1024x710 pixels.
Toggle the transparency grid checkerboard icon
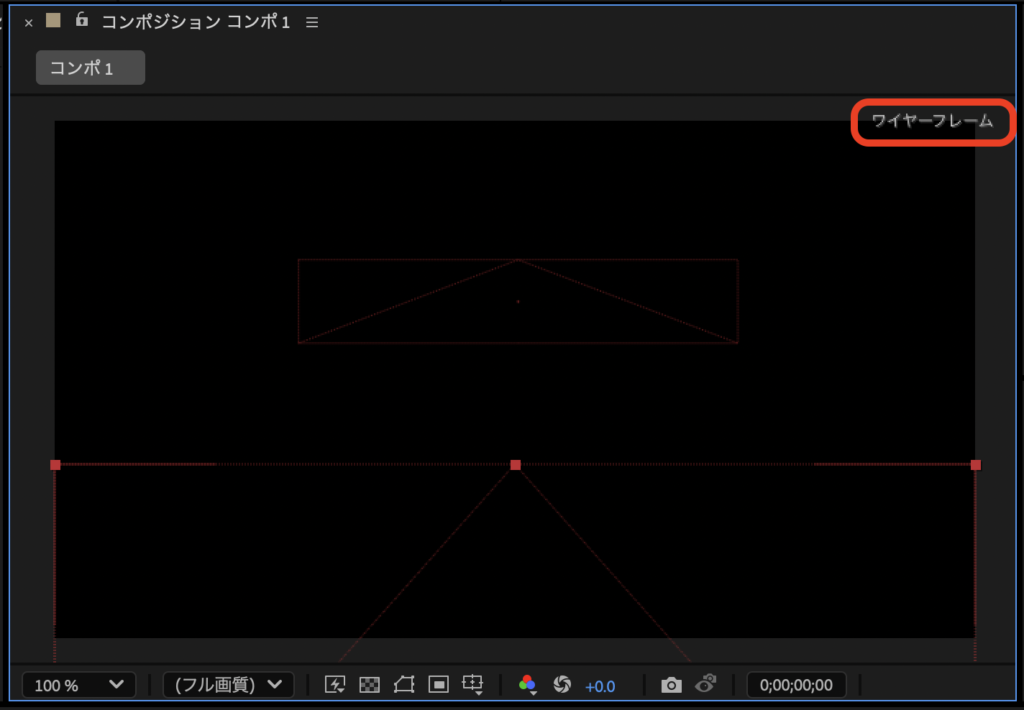coord(370,685)
